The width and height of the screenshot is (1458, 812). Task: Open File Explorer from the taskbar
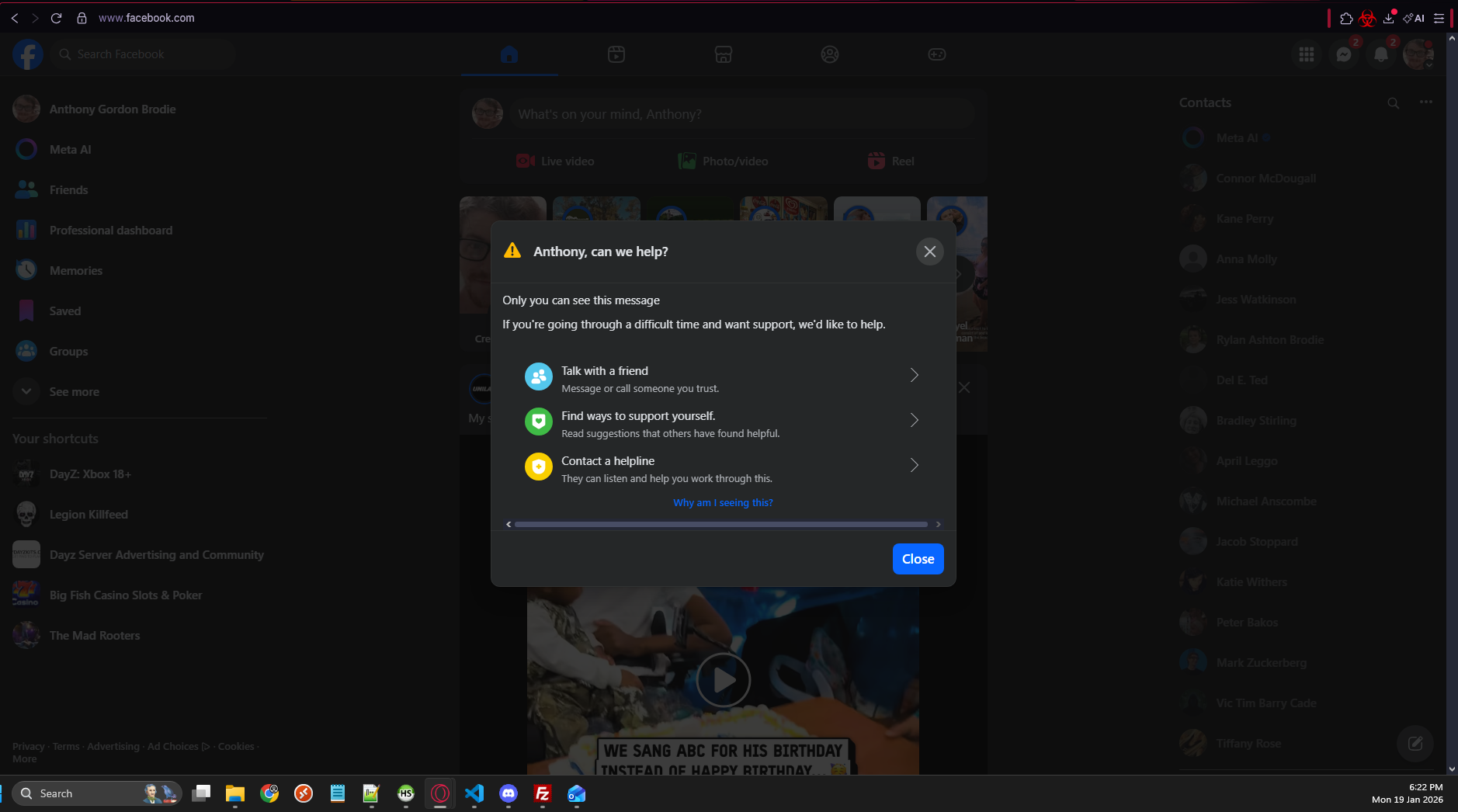[x=235, y=793]
